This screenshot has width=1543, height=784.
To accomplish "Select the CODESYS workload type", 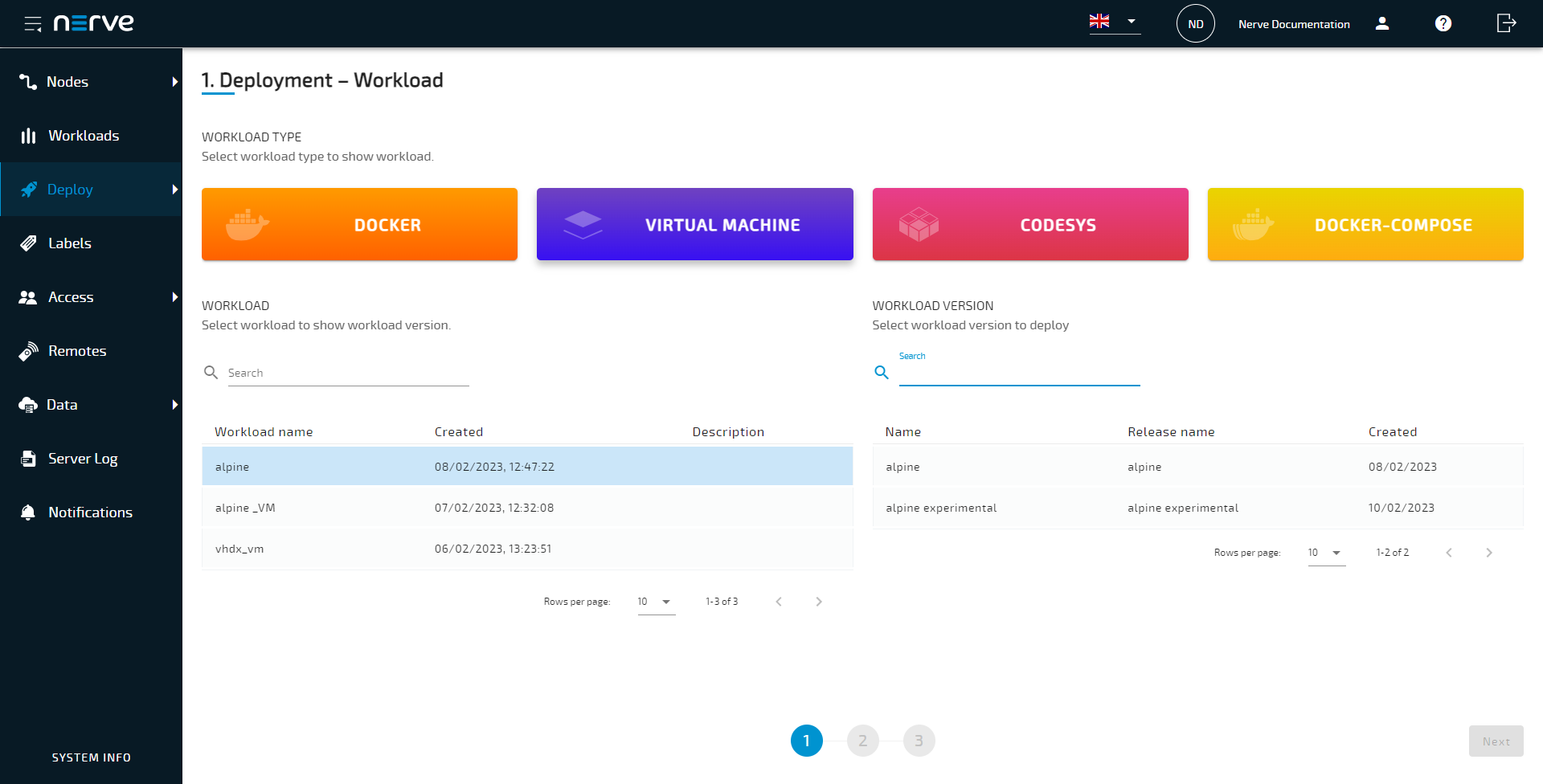I will [x=1029, y=224].
